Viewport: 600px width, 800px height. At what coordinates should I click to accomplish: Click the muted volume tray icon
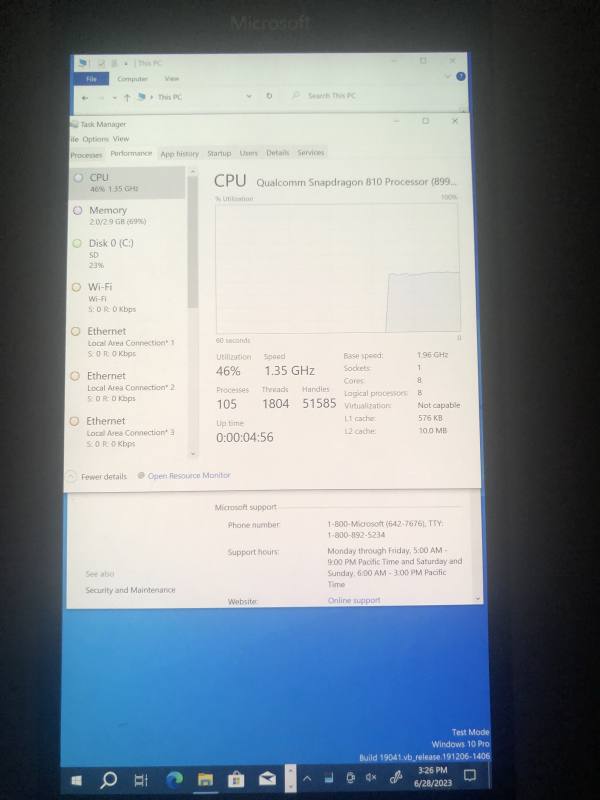click(371, 777)
